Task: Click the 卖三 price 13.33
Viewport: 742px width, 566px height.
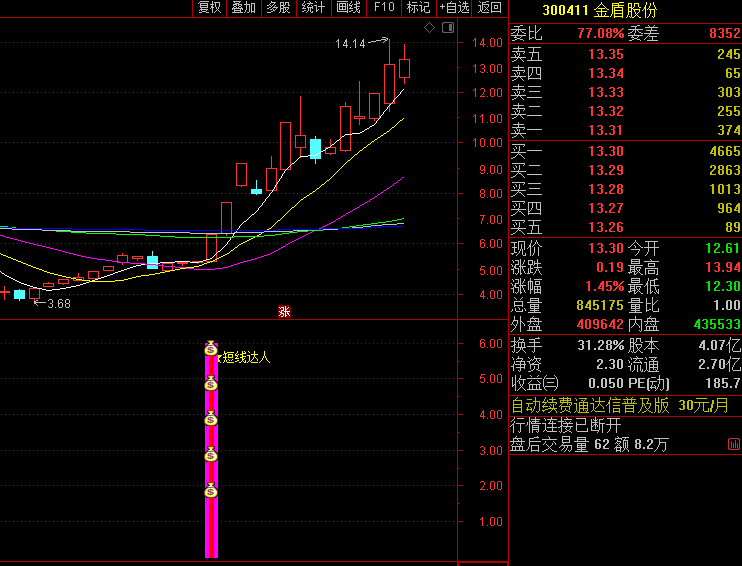Action: click(x=606, y=92)
